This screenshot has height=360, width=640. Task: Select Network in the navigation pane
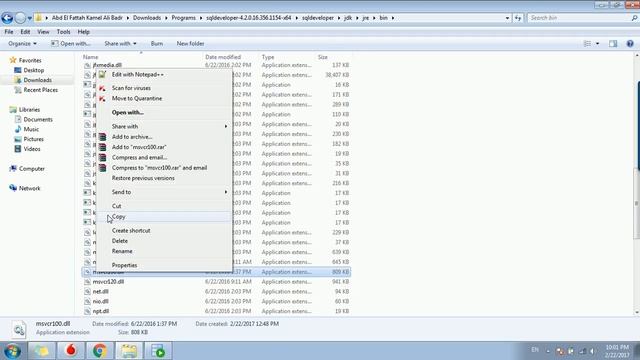pyautogui.click(x=29, y=188)
